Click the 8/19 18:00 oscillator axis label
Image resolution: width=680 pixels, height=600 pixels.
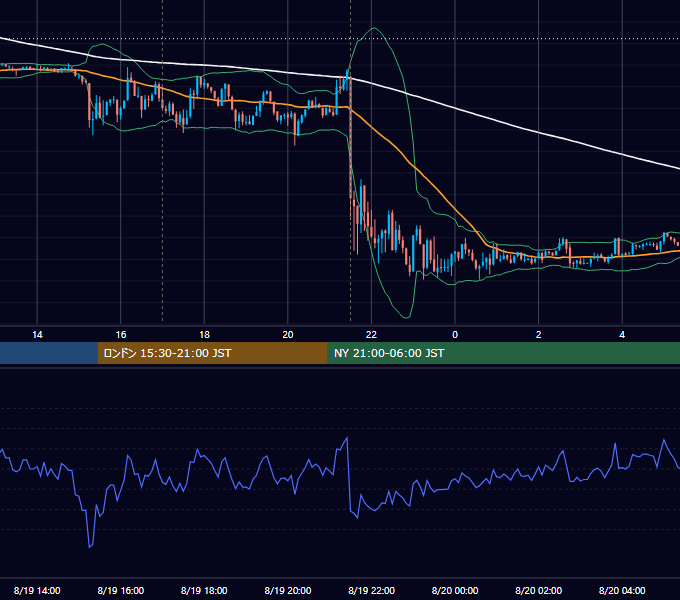point(204,590)
